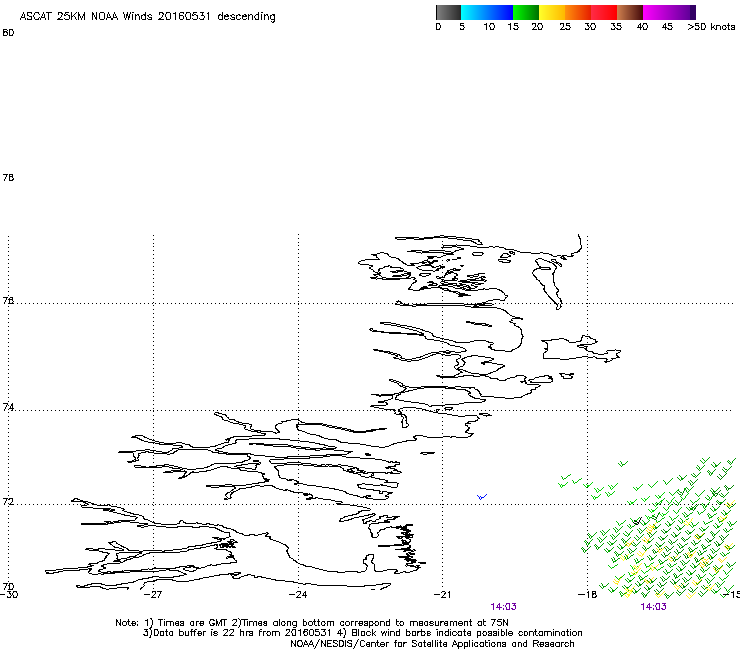Image resolution: width=740 pixels, height=650 pixels.
Task: Click the '40' label under the color scale
Action: [x=642, y=27]
